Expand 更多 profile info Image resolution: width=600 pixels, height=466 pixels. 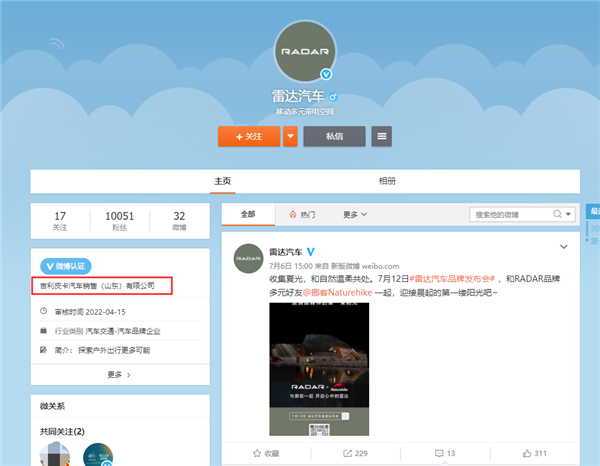point(119,375)
